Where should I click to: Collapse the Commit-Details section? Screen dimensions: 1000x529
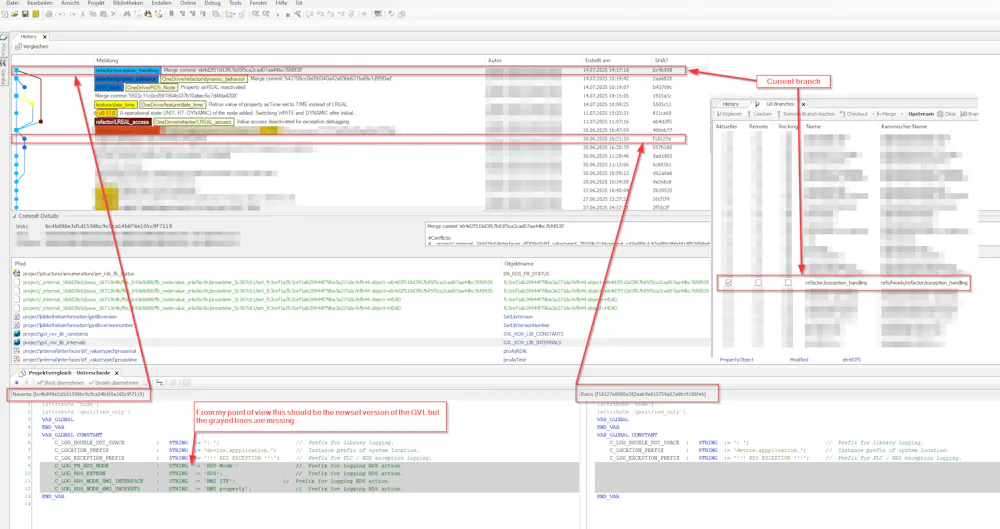tap(14, 216)
